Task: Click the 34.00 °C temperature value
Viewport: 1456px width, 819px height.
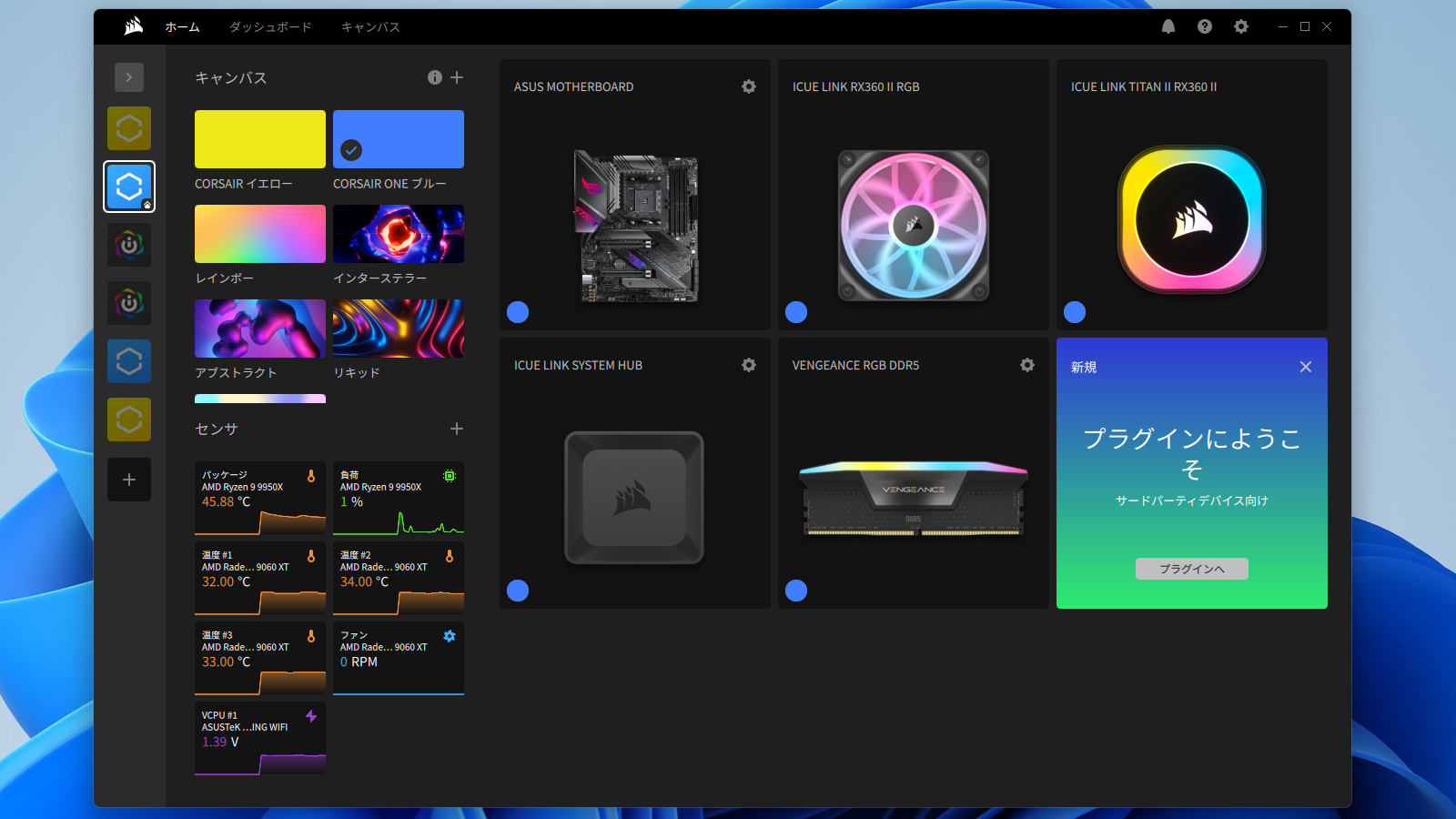Action: 364,581
